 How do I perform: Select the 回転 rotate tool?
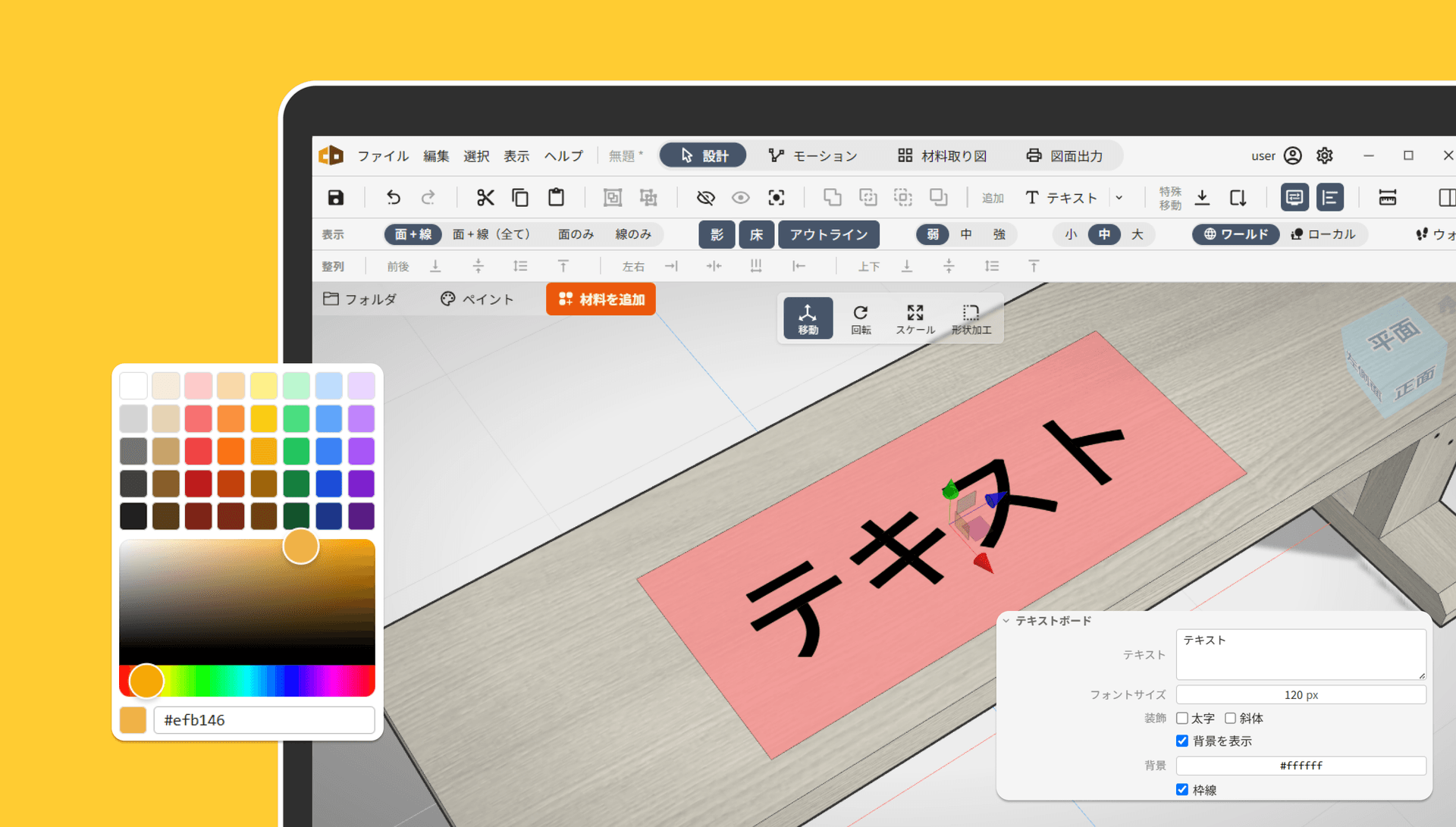861,318
